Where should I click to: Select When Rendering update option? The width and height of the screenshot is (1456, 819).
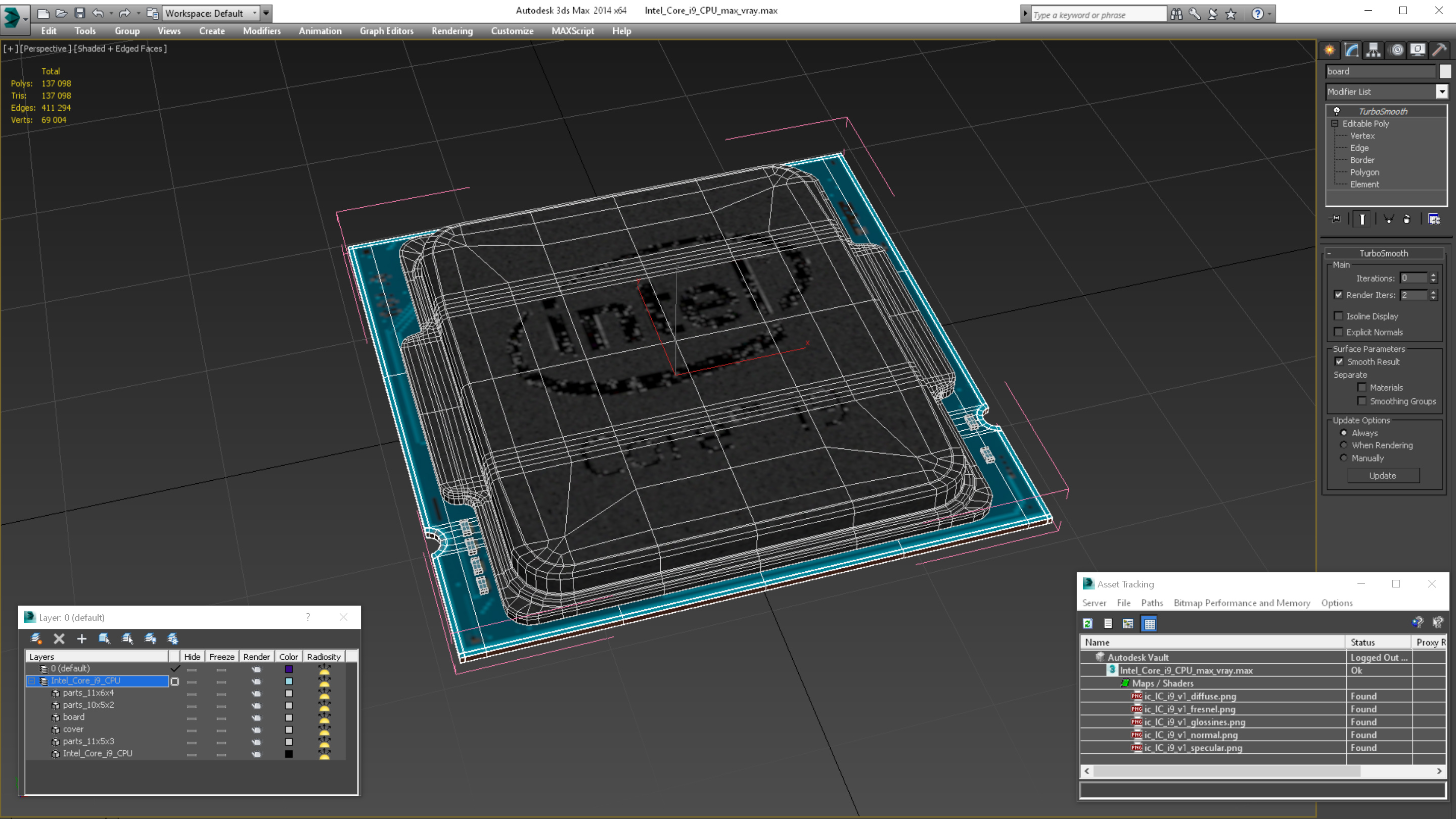(x=1344, y=445)
